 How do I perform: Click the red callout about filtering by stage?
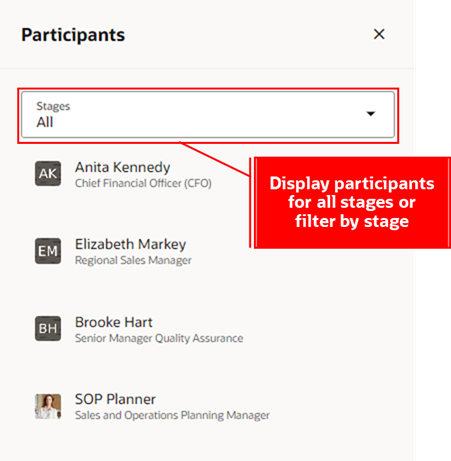pyautogui.click(x=350, y=203)
